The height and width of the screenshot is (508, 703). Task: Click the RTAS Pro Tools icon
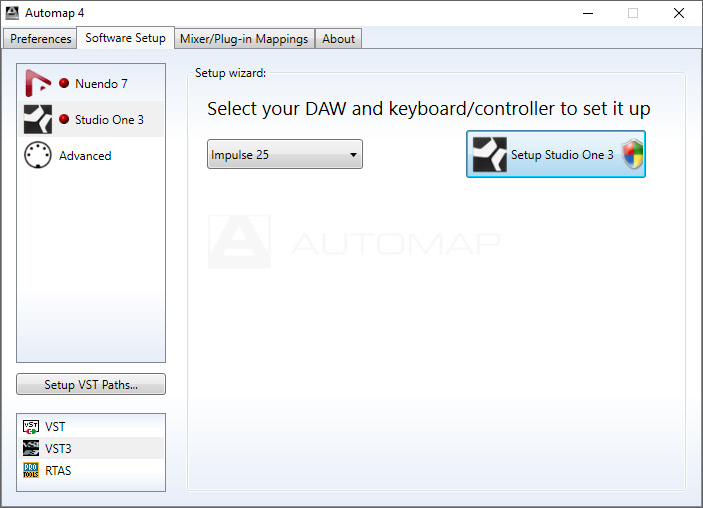(x=30, y=471)
